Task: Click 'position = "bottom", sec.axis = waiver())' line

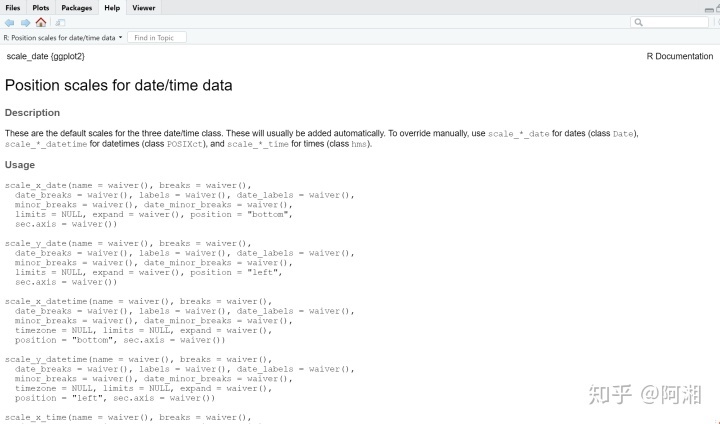Action: pos(120,340)
